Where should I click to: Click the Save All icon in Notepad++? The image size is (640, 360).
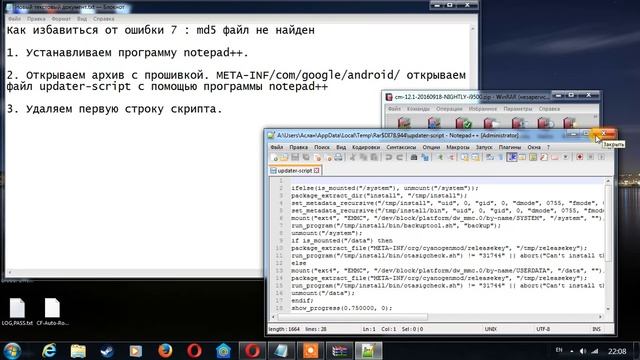coord(306,157)
